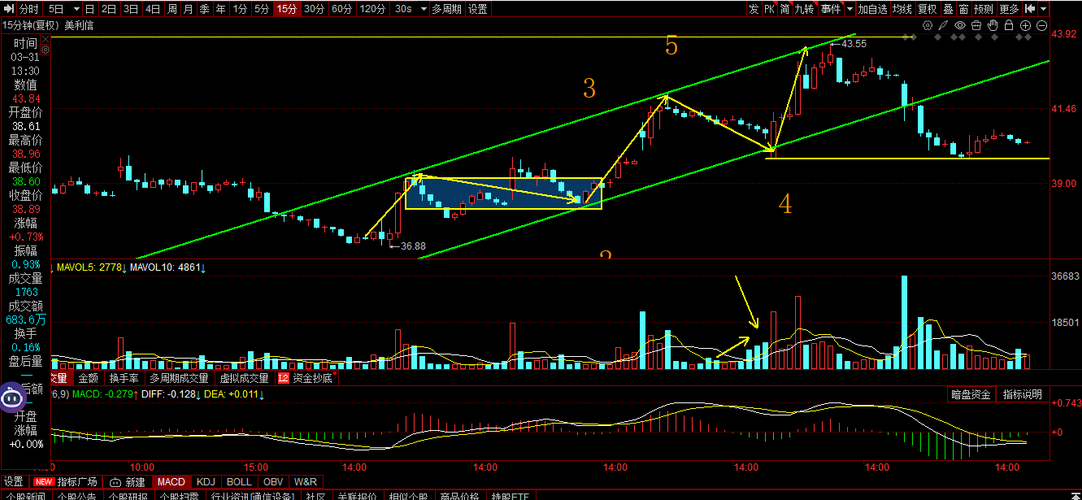Zoom in with the plus circle icon
This screenshot has width=1082, height=500.
pyautogui.click(x=1026, y=26)
